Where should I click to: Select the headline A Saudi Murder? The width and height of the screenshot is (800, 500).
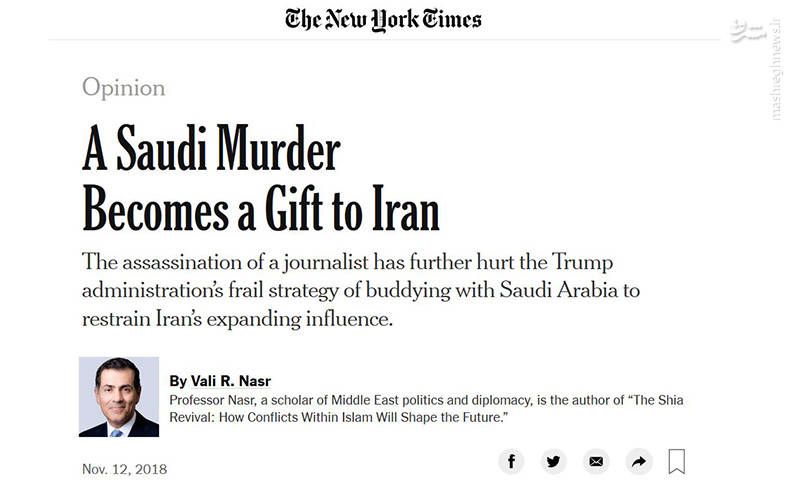211,148
